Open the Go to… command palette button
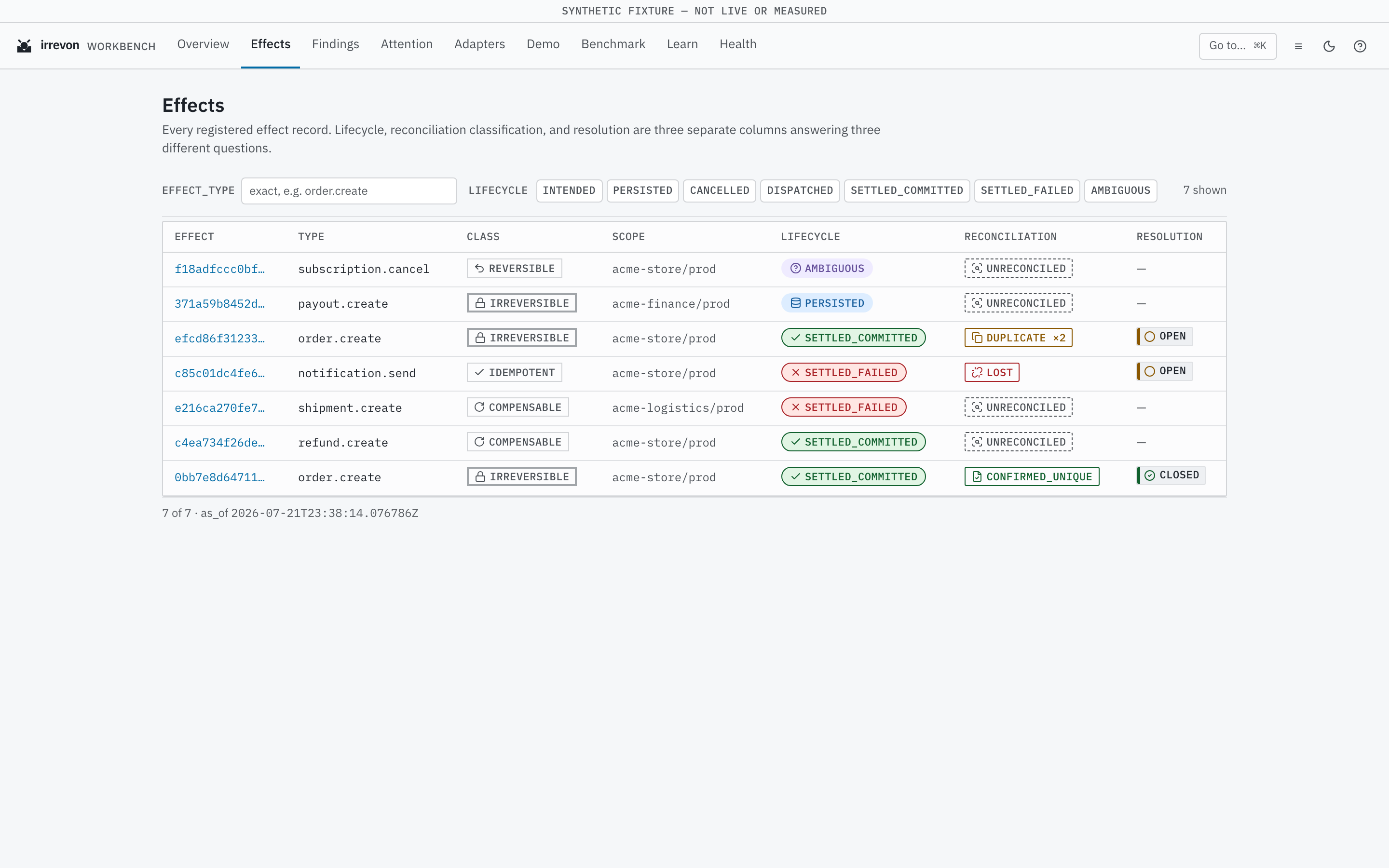 1238,46
